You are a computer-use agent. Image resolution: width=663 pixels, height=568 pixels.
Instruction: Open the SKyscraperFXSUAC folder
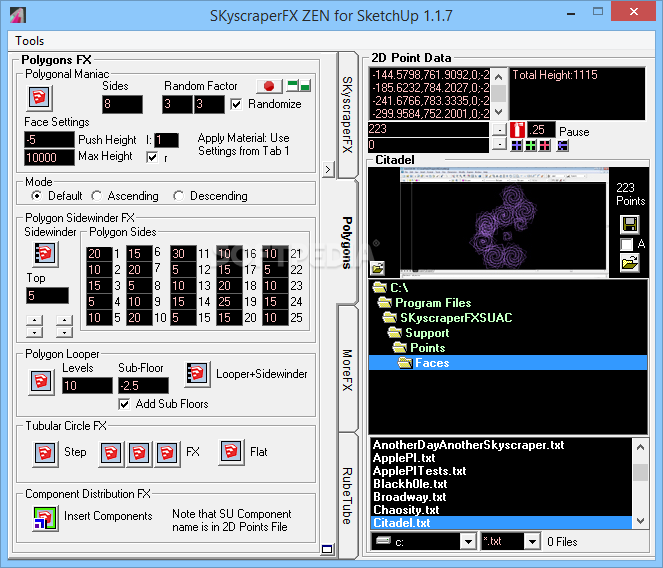point(447,318)
